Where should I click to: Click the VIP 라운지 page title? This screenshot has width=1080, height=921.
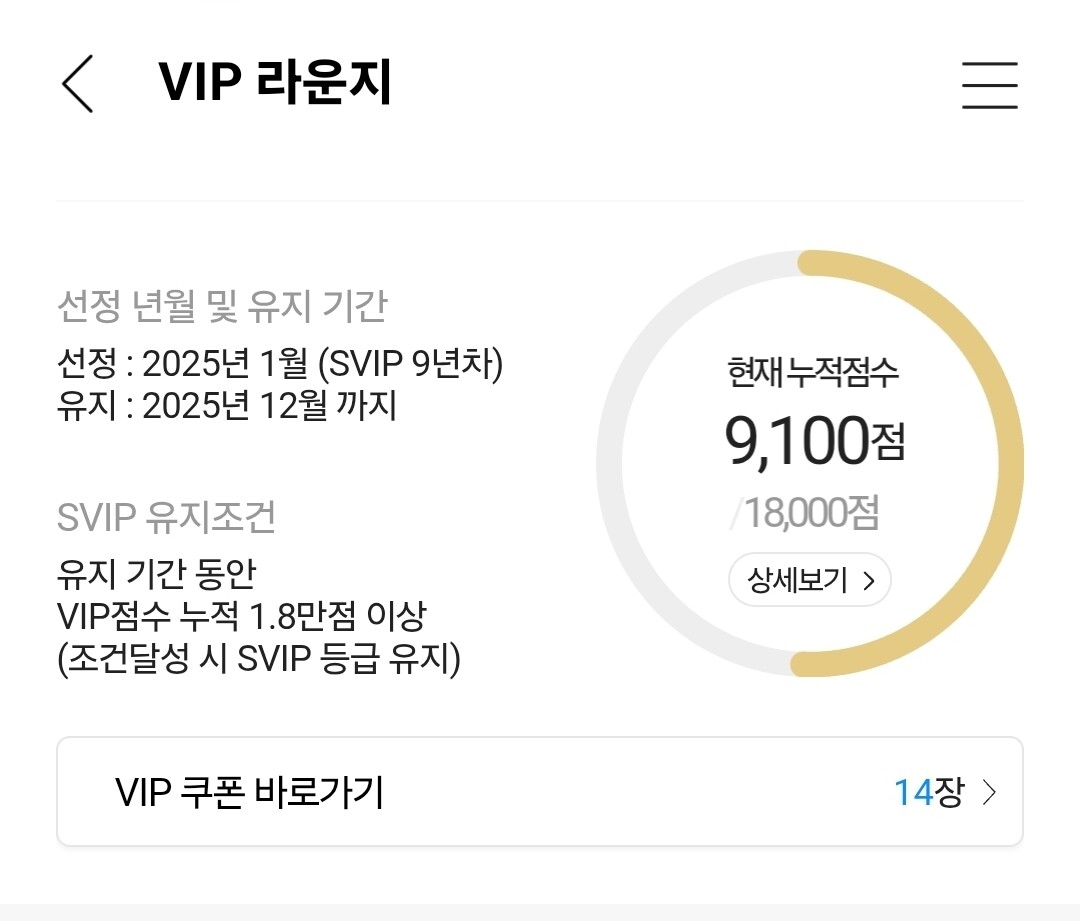point(275,84)
